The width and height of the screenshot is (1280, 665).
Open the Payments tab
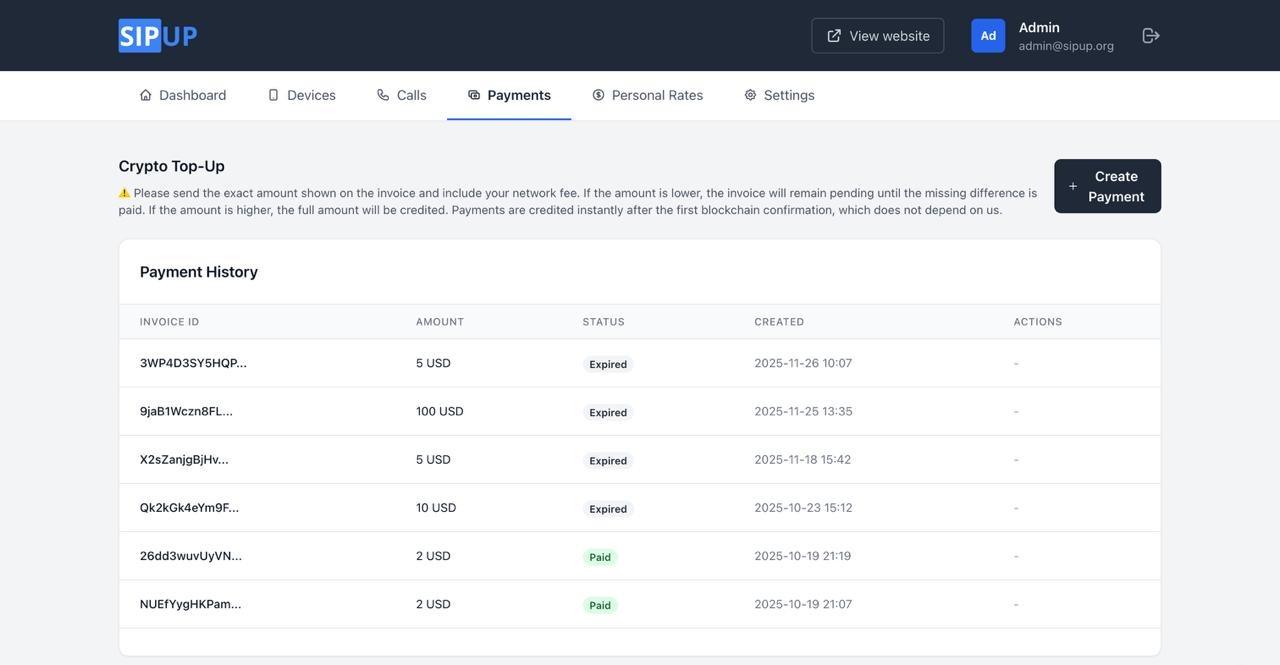click(x=509, y=95)
